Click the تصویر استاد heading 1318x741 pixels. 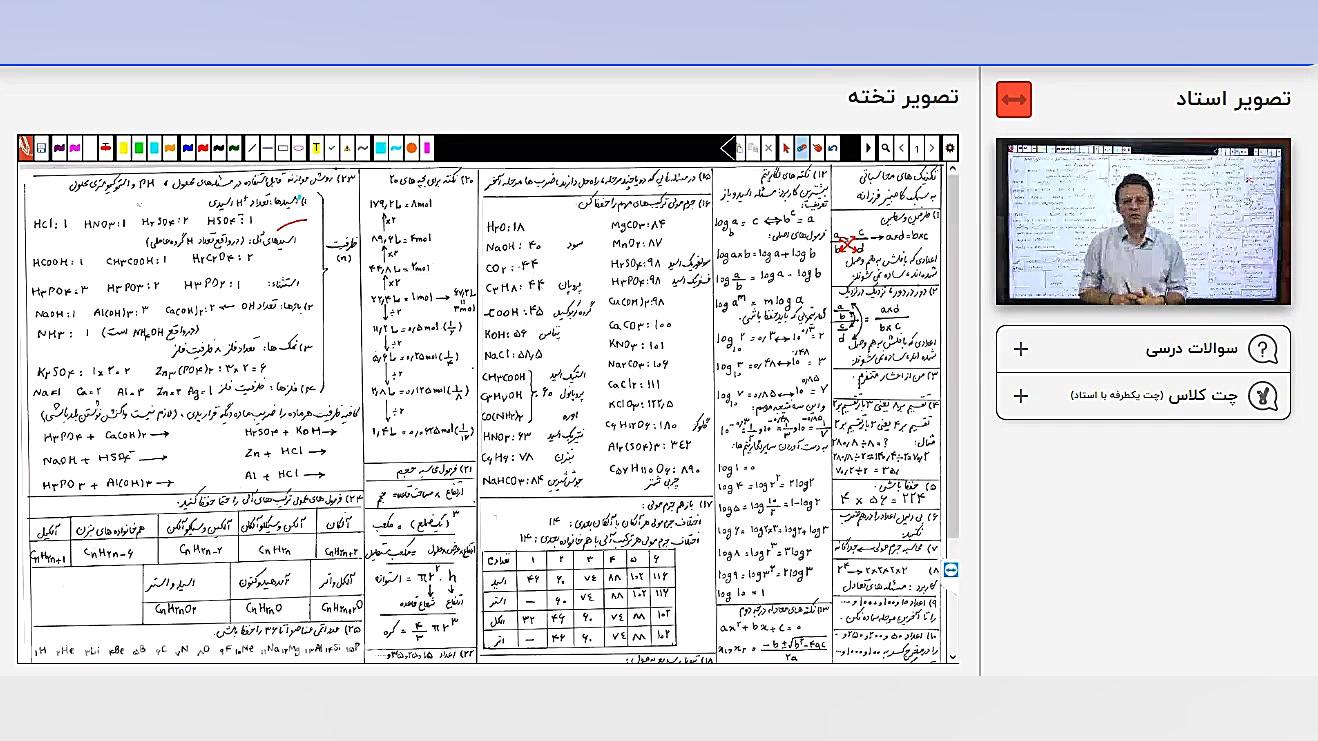coord(1234,98)
